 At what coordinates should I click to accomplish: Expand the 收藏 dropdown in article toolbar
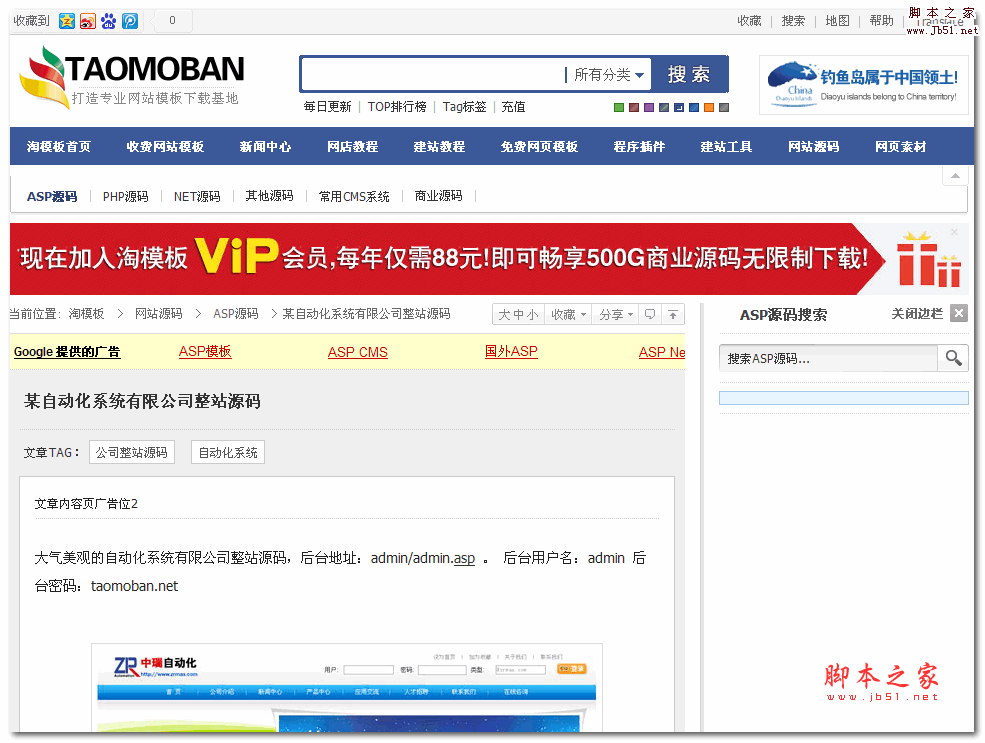coord(569,314)
